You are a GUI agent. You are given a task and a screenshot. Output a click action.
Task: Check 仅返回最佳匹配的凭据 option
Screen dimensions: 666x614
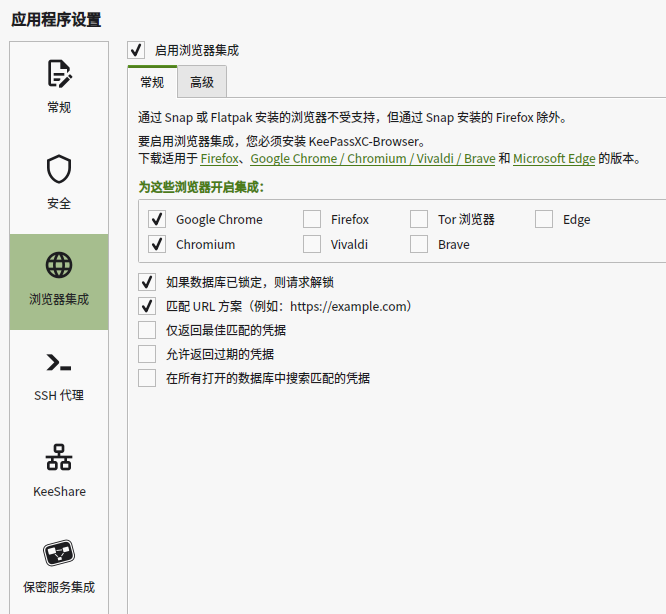[x=147, y=330]
